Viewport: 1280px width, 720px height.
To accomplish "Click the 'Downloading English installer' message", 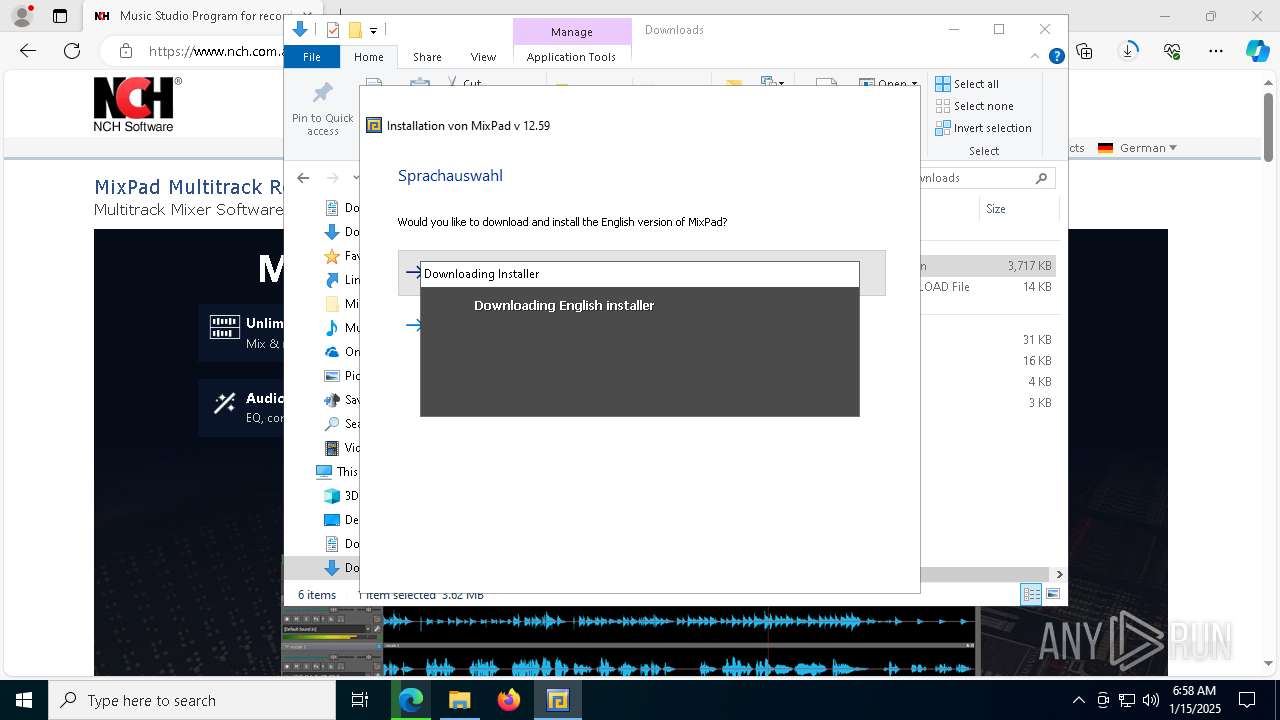I will 564,305.
